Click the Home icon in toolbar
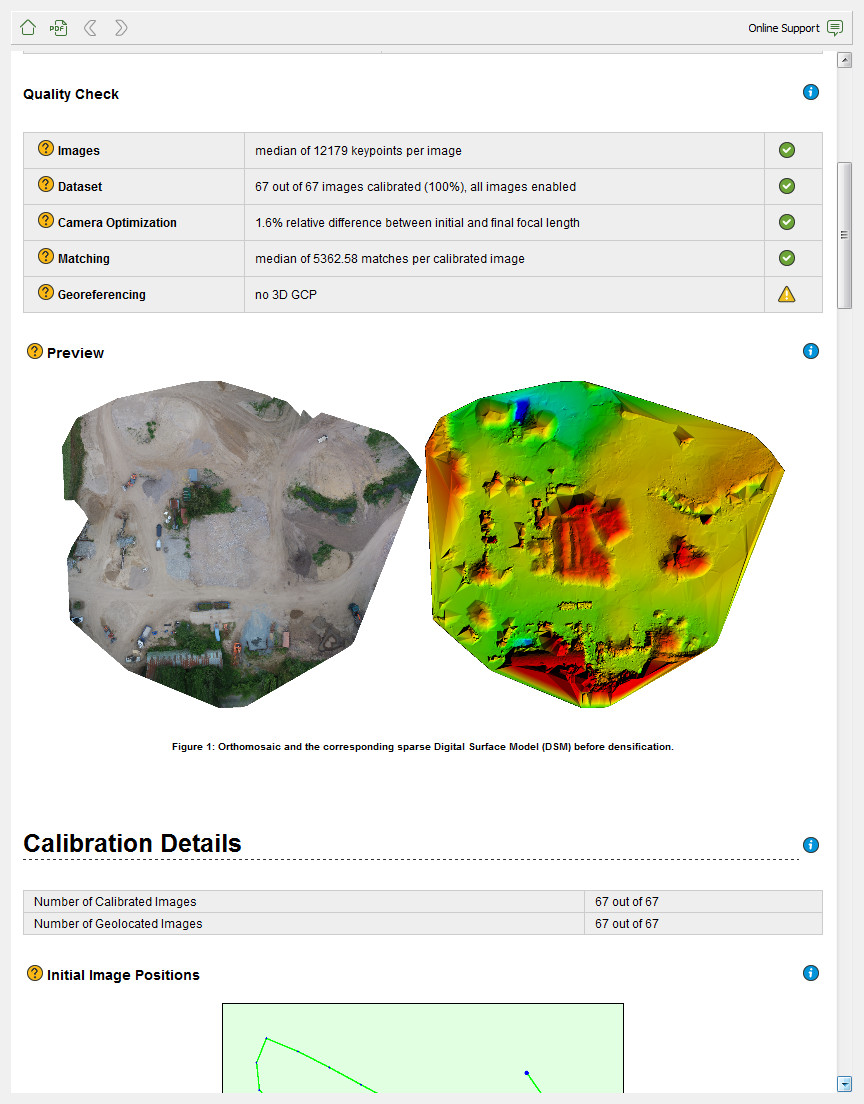 pos(28,28)
